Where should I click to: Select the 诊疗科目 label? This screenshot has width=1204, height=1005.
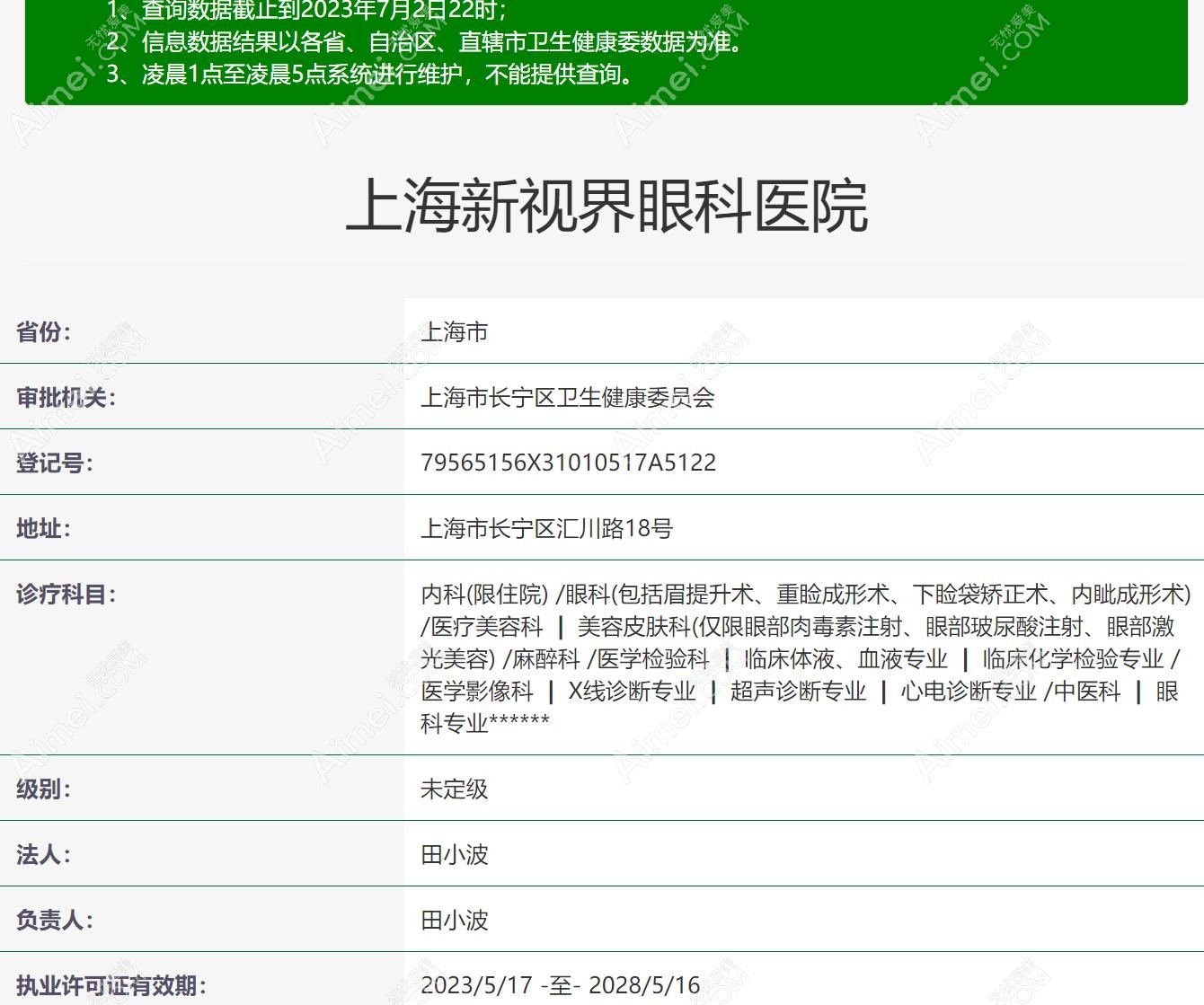(66, 594)
